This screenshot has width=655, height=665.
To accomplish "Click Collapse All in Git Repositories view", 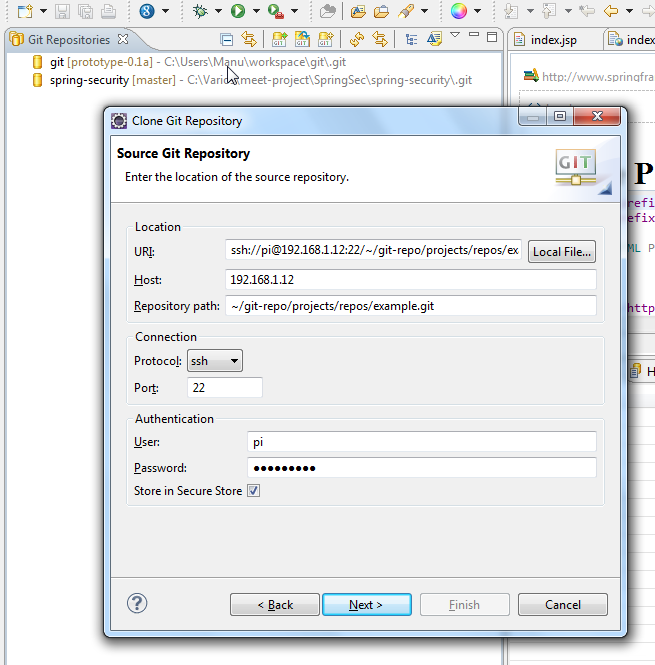I will [x=227, y=39].
